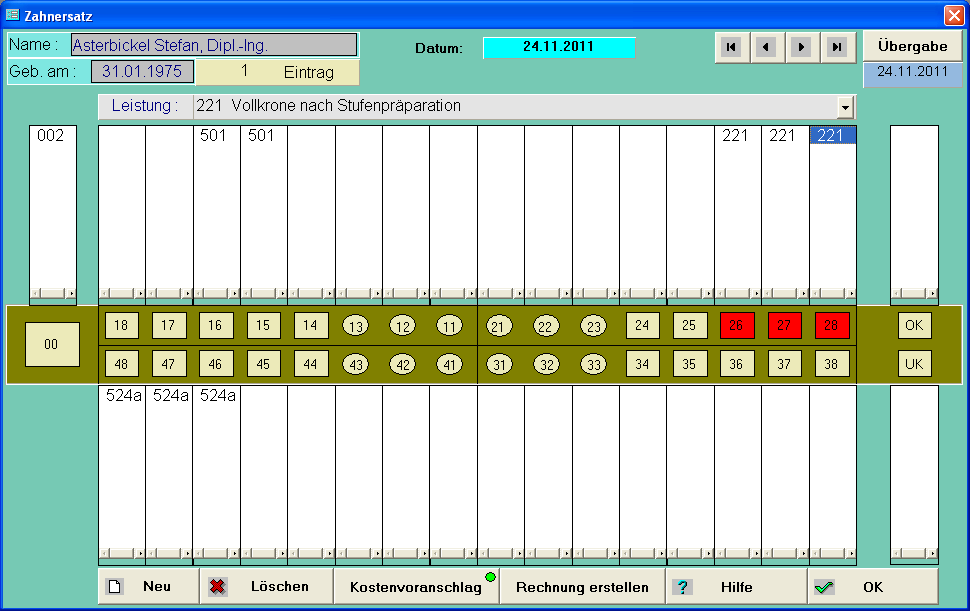The width and height of the screenshot is (970, 611).
Task: Confirm with the green checkmark OK button
Action: tap(872, 587)
